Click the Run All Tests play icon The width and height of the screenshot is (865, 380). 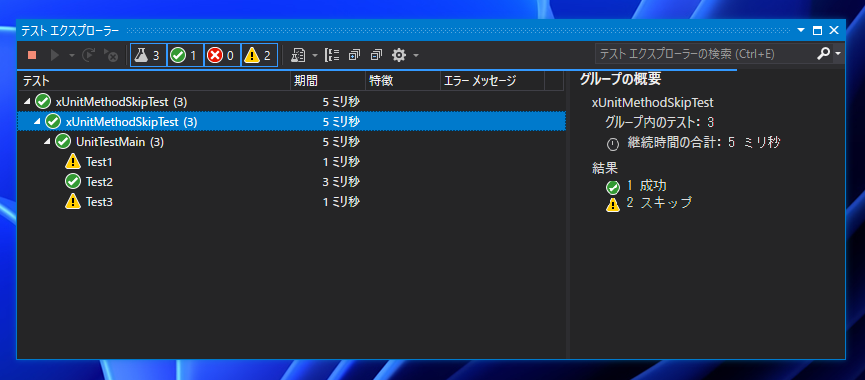[x=55, y=55]
